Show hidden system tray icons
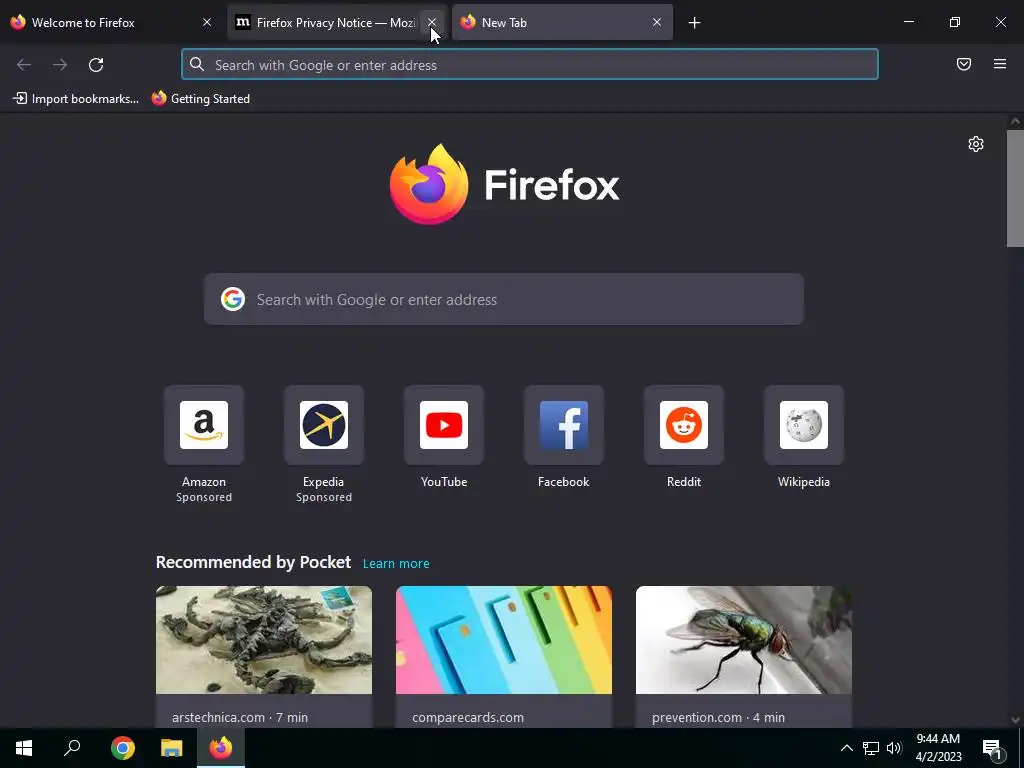Viewport: 1024px width, 768px height. click(846, 748)
